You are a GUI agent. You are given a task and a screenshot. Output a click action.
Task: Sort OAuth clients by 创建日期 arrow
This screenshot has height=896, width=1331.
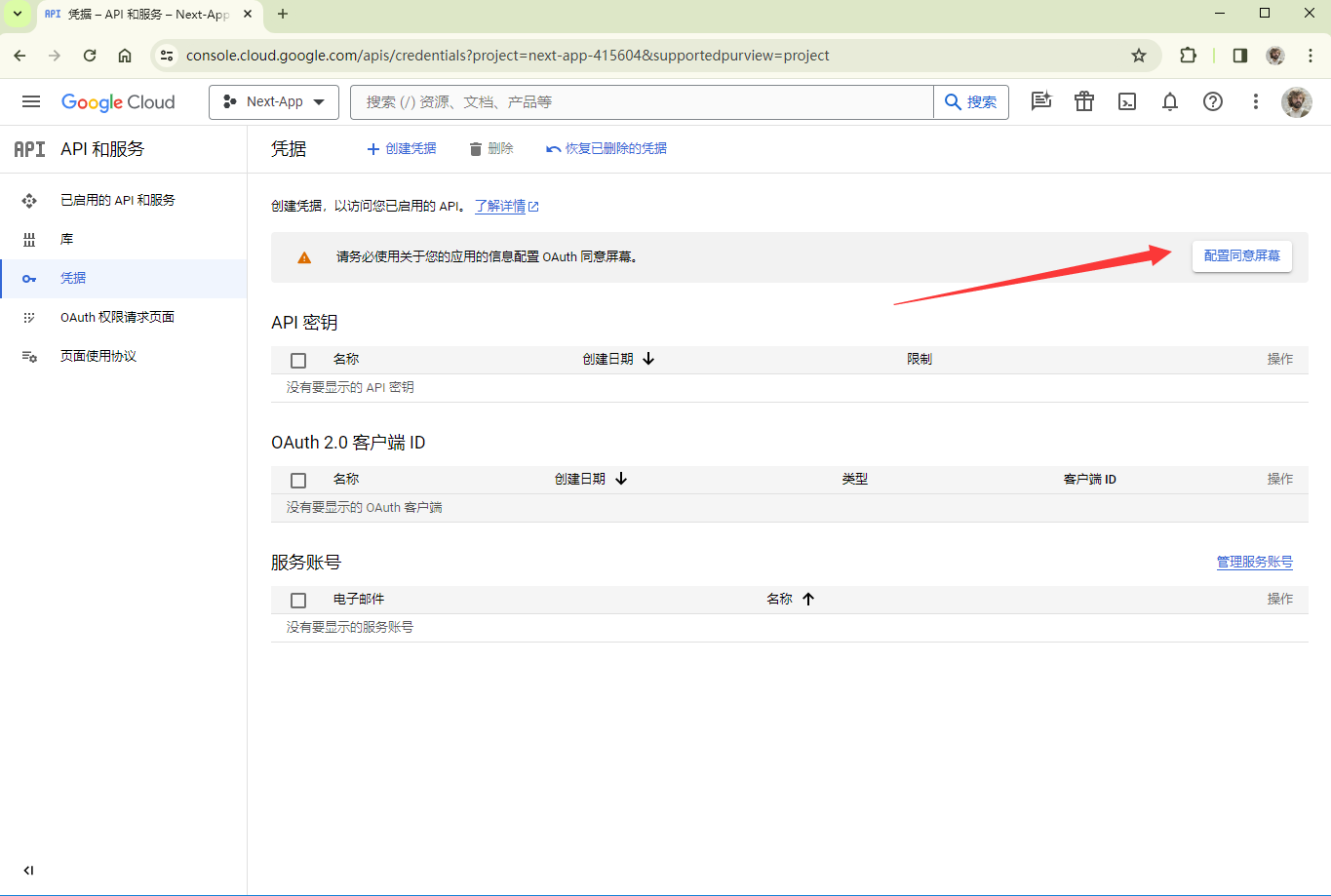[x=620, y=479]
